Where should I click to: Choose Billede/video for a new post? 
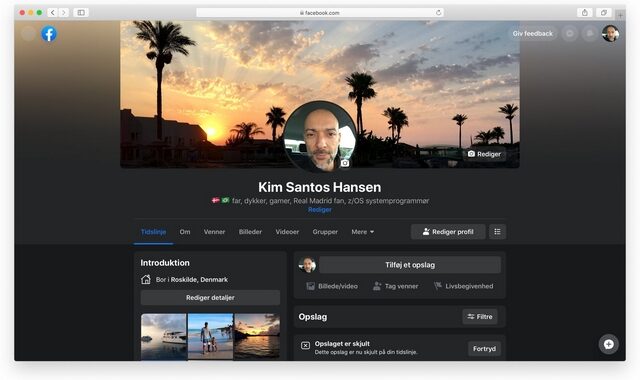click(x=332, y=286)
